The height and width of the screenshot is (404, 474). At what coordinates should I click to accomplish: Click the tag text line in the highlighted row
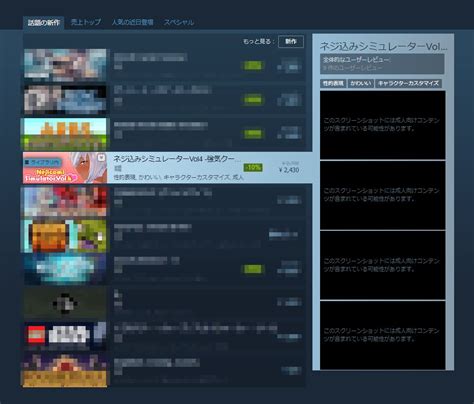pos(178,178)
